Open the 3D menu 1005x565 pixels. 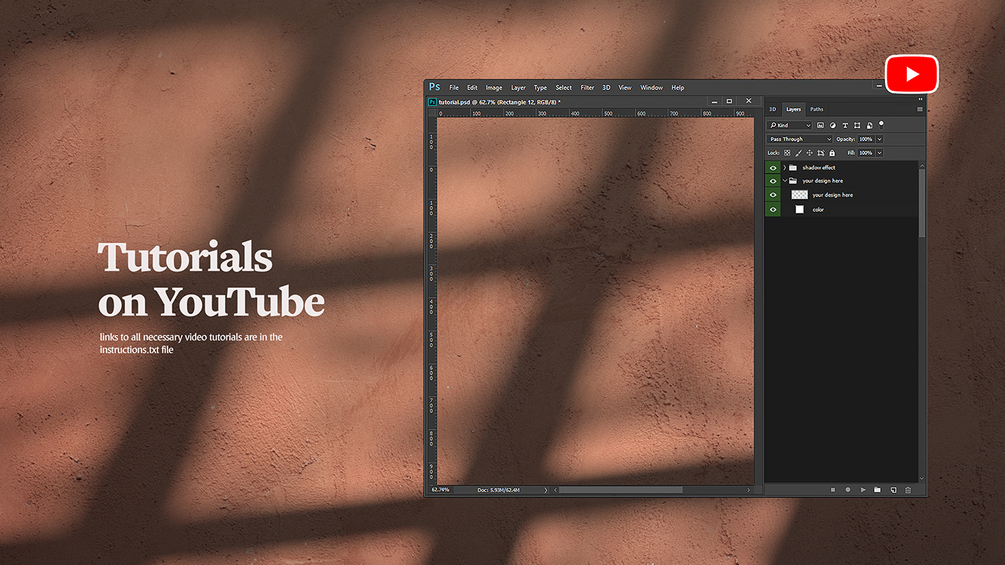(x=606, y=88)
